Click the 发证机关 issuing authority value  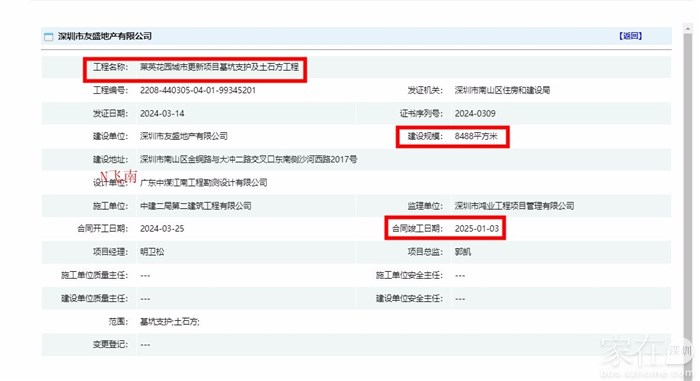(x=502, y=90)
